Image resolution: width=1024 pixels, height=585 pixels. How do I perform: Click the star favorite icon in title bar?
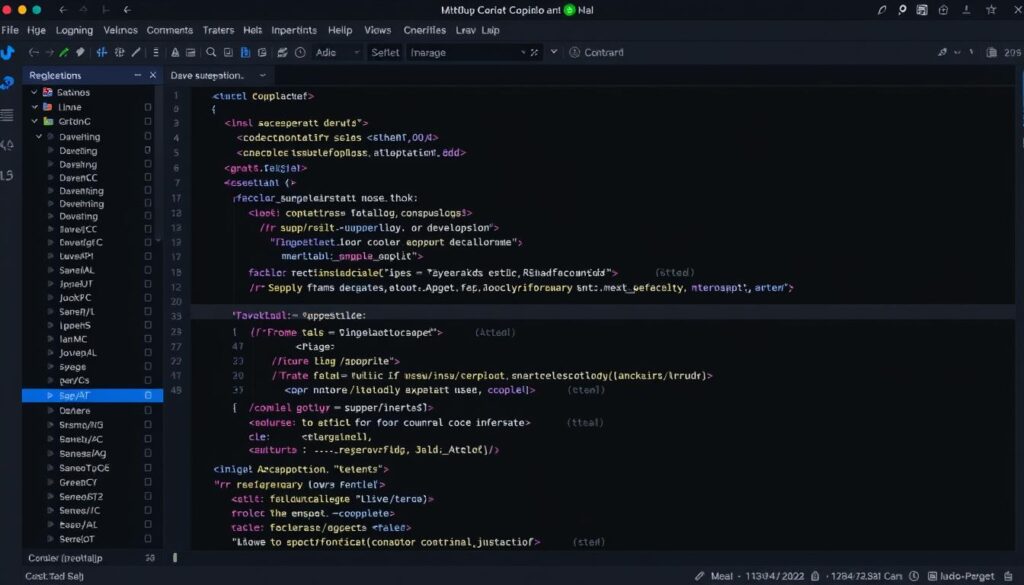[991, 10]
